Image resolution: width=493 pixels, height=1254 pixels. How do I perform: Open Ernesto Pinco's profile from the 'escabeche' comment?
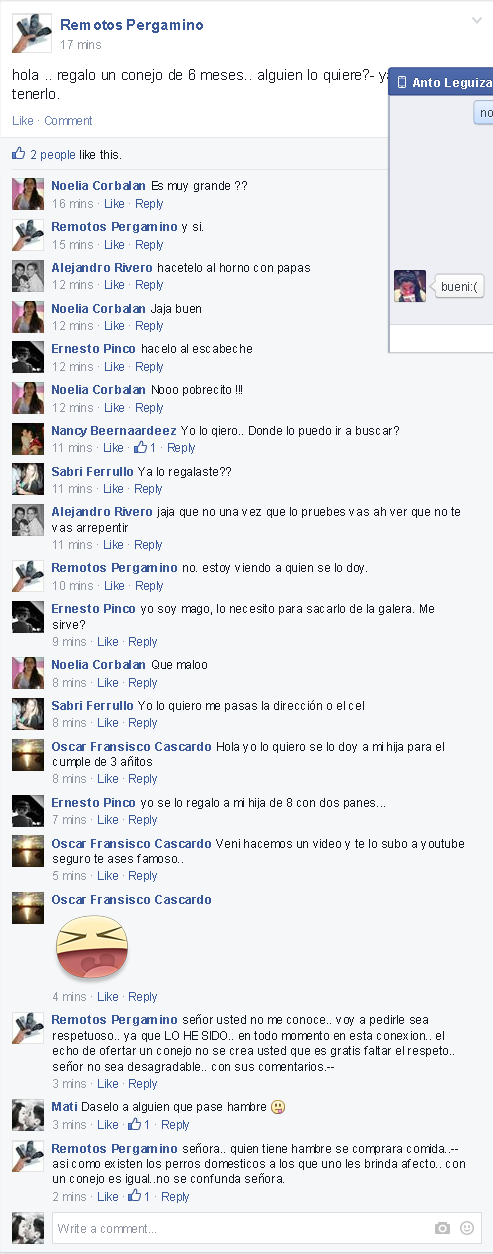(x=93, y=349)
